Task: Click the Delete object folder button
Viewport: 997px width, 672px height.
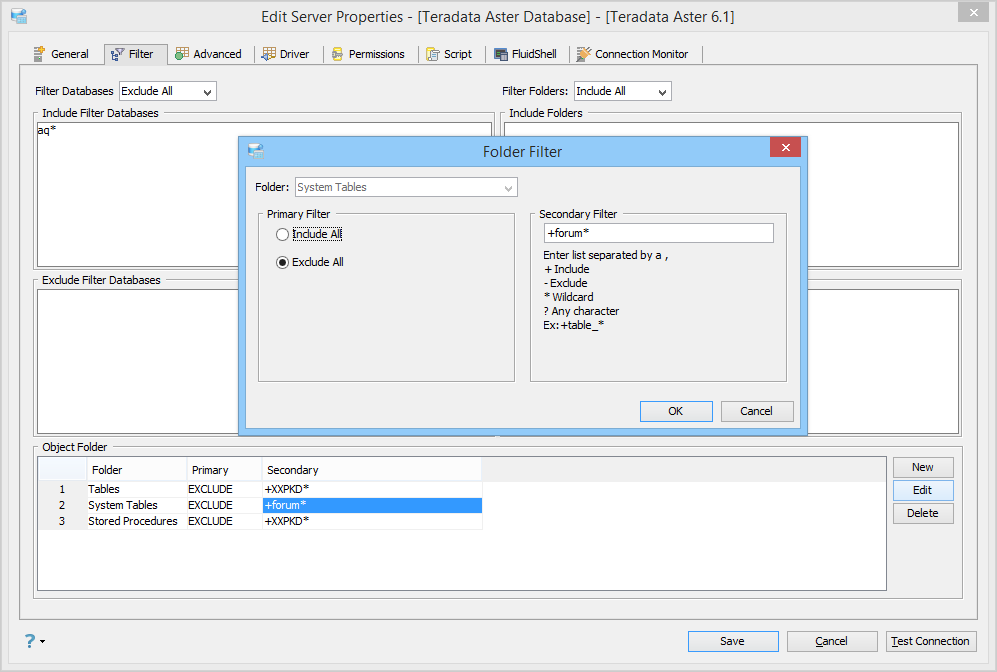Action: coord(923,513)
